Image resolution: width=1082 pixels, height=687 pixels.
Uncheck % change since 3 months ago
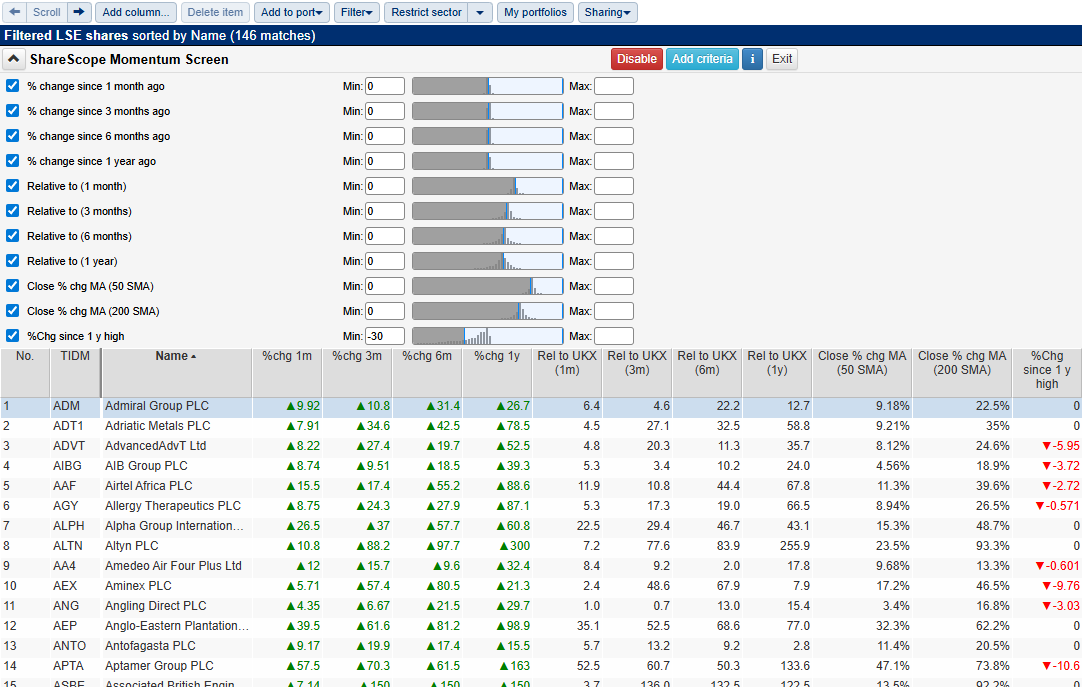(12, 111)
